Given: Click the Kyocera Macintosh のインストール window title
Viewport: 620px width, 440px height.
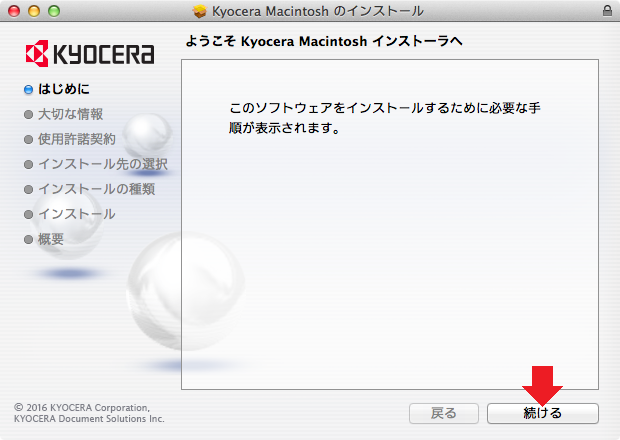Looking at the screenshot, I should 317,11.
